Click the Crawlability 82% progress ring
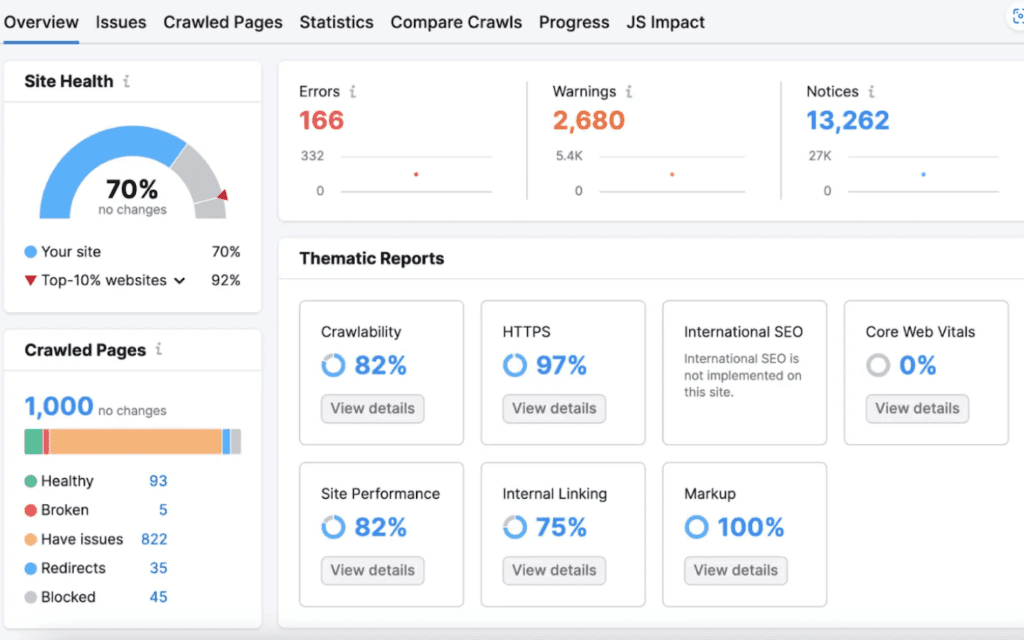Screen dimensions: 1024x640 point(333,365)
